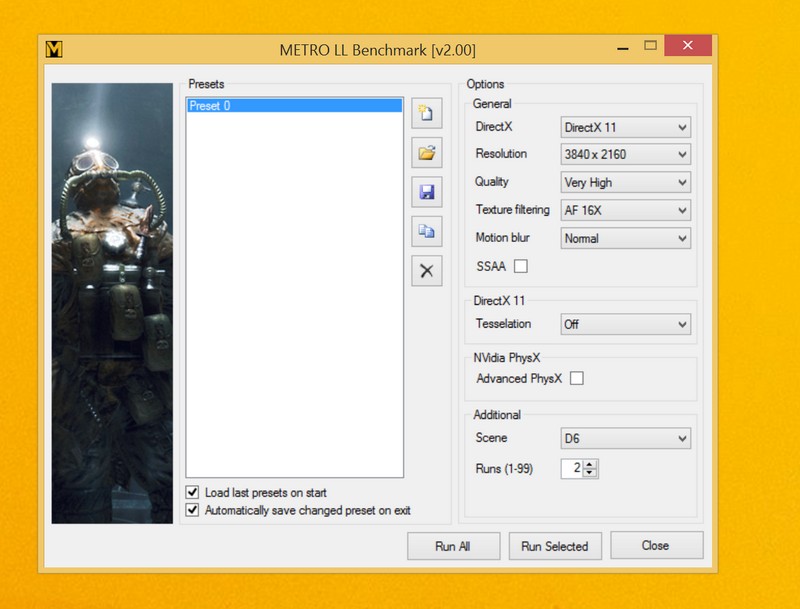The width and height of the screenshot is (800, 609).
Task: Uncheck Load last presets on start
Action: tap(192, 493)
